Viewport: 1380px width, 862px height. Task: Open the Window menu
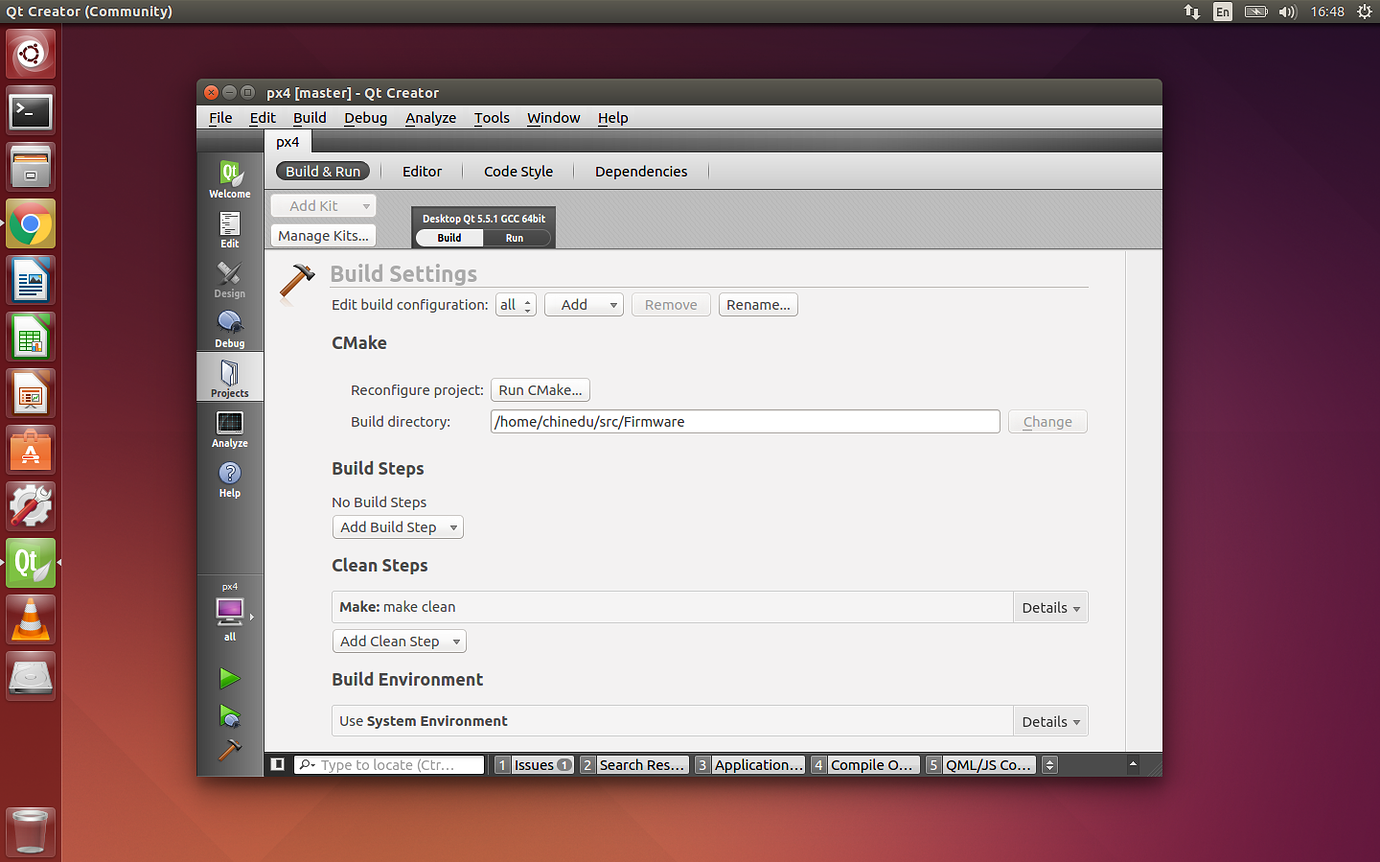(553, 118)
